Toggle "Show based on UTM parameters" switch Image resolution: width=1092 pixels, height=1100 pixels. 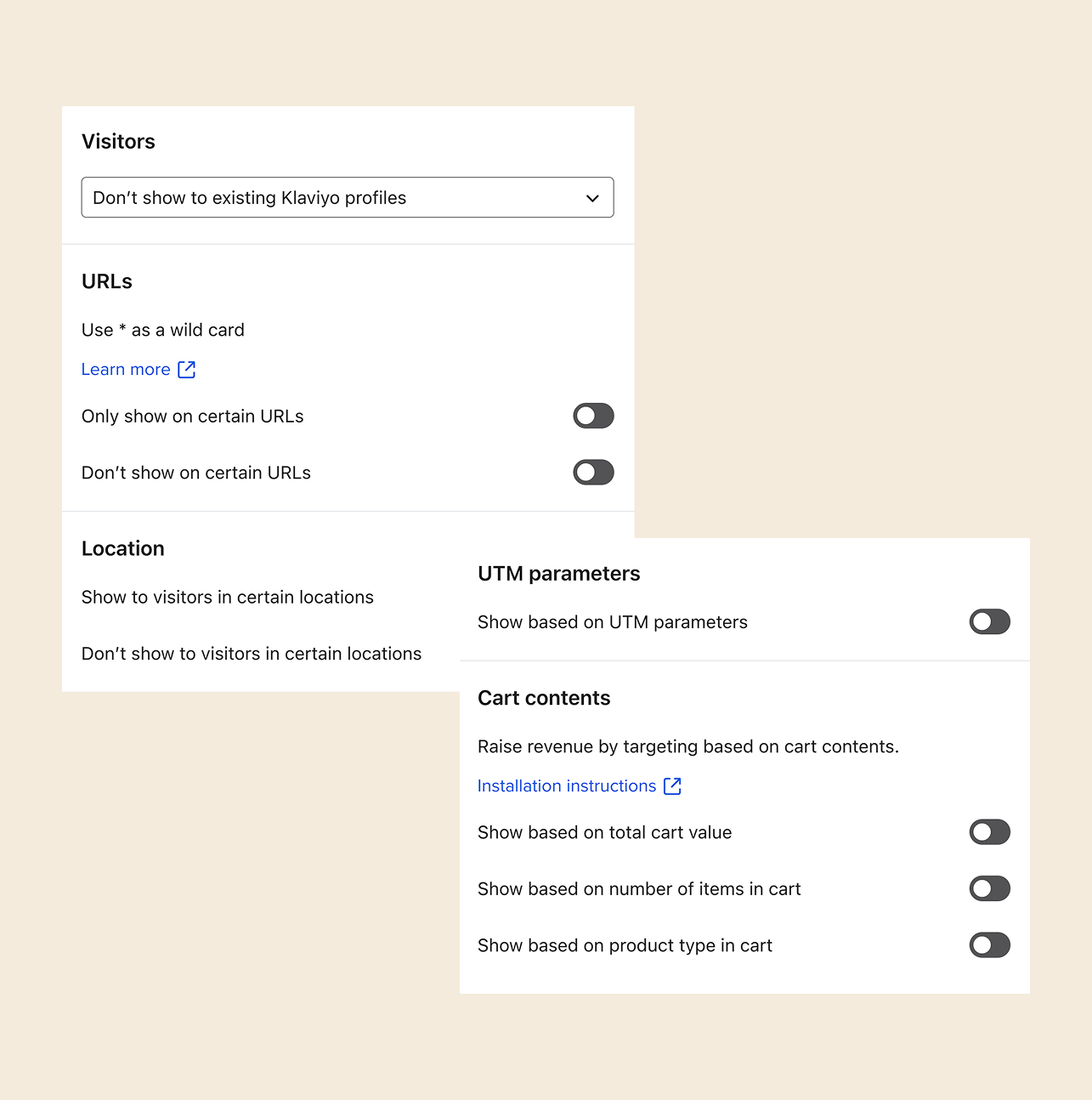pos(989,622)
